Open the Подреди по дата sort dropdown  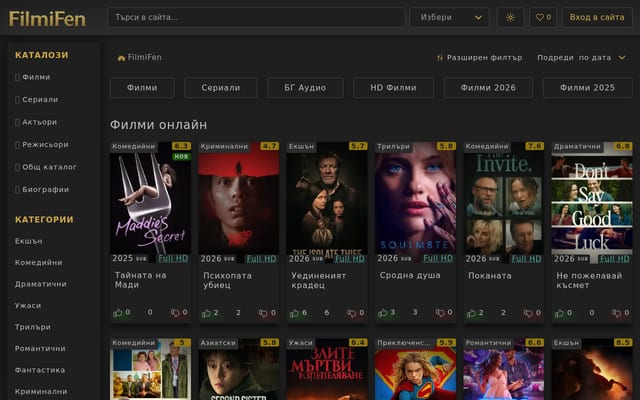click(x=581, y=58)
